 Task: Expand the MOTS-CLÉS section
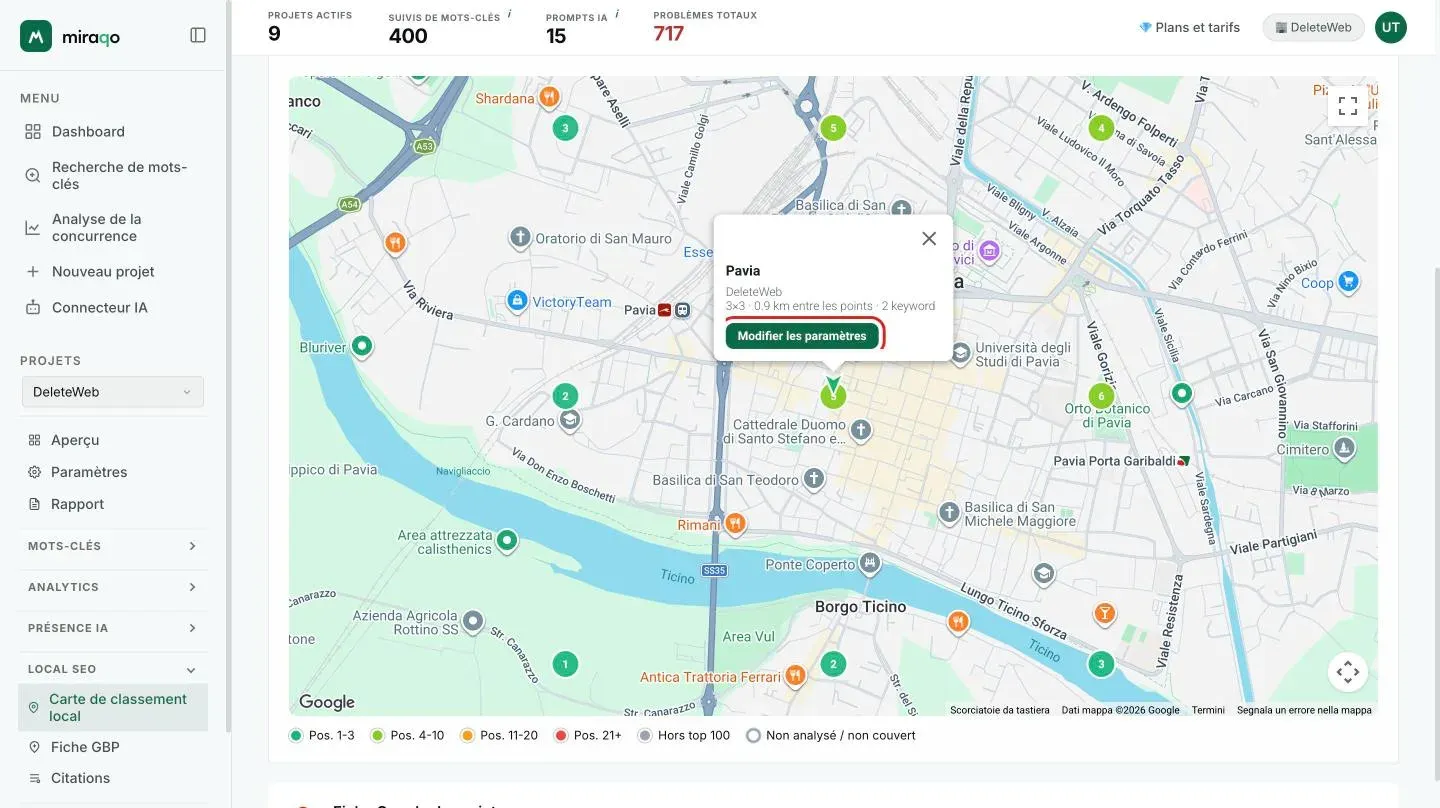click(x=113, y=546)
